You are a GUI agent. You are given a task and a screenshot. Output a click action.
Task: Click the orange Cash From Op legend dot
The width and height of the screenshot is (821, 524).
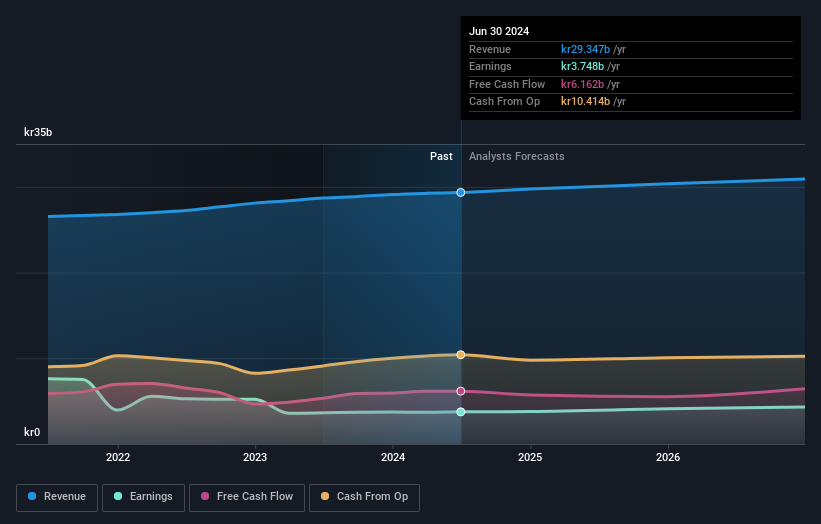[x=325, y=496]
